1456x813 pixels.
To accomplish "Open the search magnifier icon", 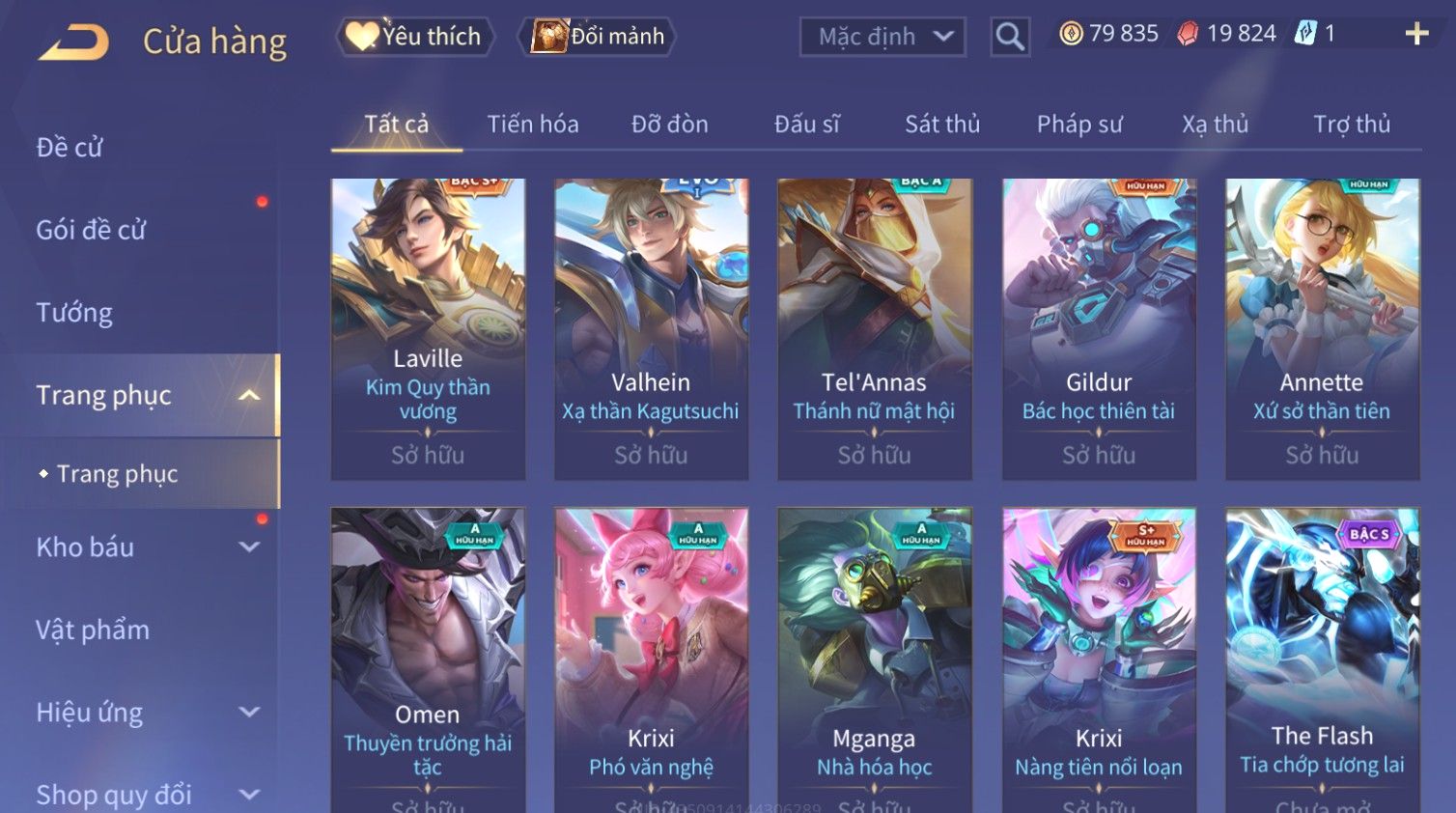I will pos(1010,37).
